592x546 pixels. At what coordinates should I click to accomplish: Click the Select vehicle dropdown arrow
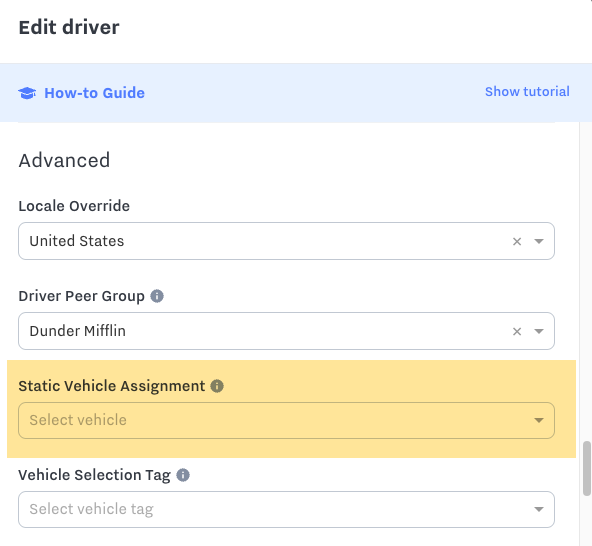point(539,420)
